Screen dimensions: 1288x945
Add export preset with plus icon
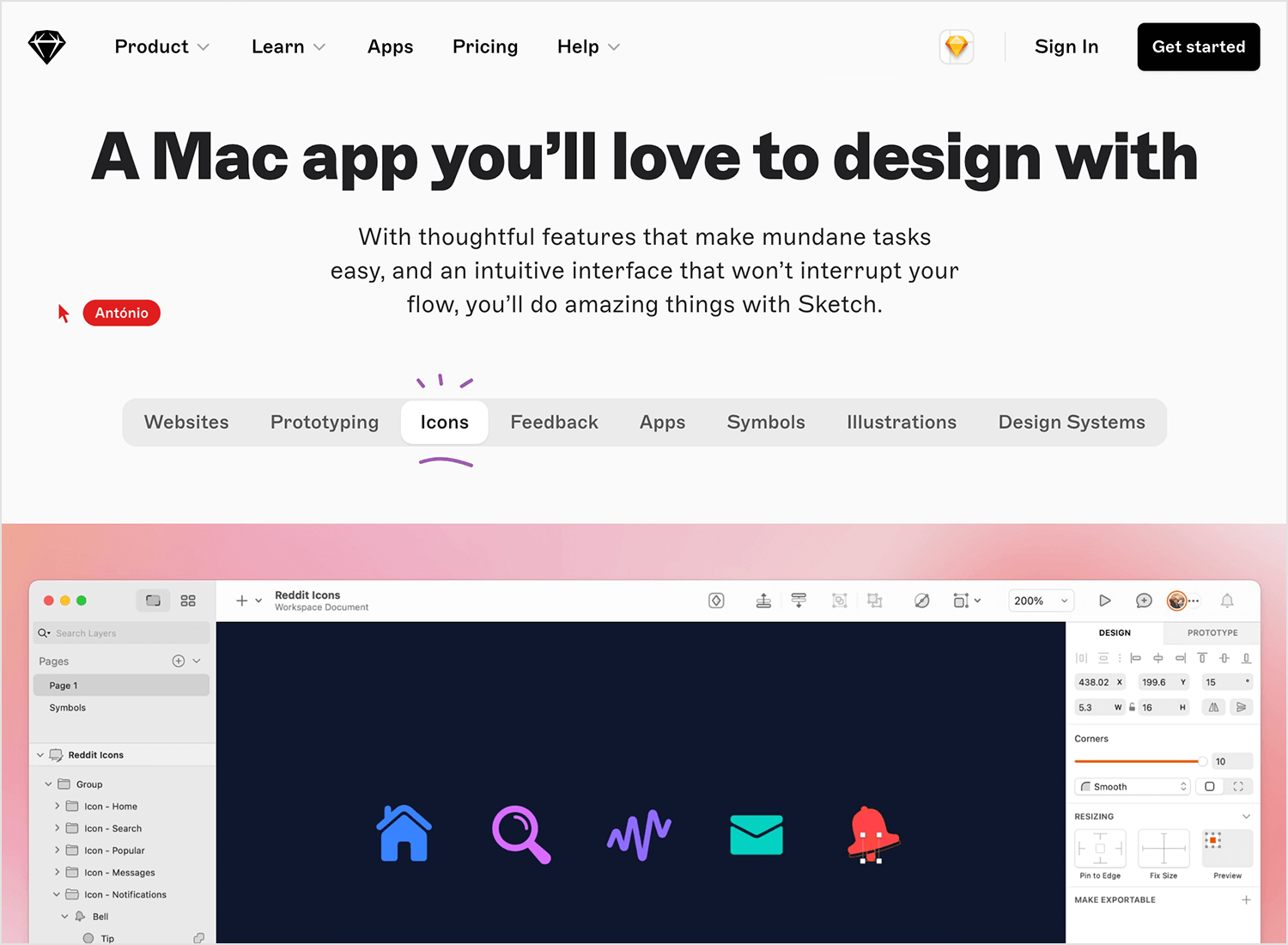1246,899
